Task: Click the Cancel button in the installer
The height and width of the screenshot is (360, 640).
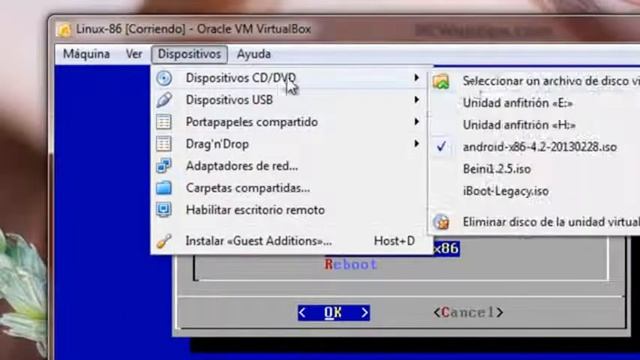Action: tap(468, 313)
